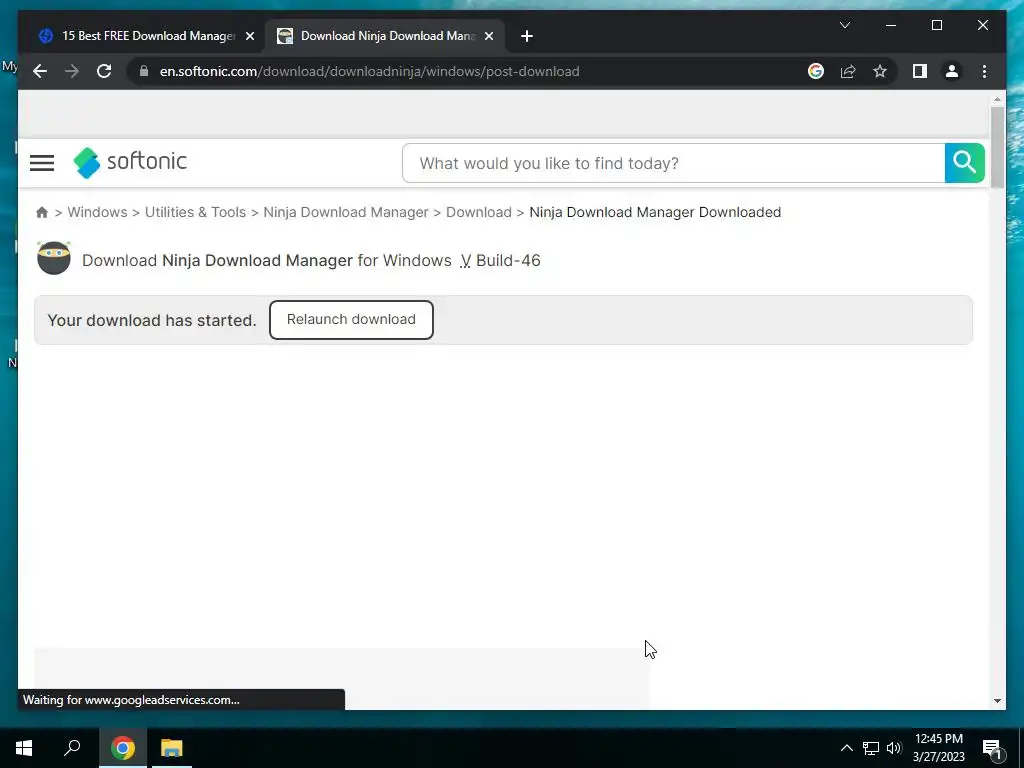The image size is (1024, 768).
Task: Bookmark this page with the star icon
Action: (x=880, y=71)
